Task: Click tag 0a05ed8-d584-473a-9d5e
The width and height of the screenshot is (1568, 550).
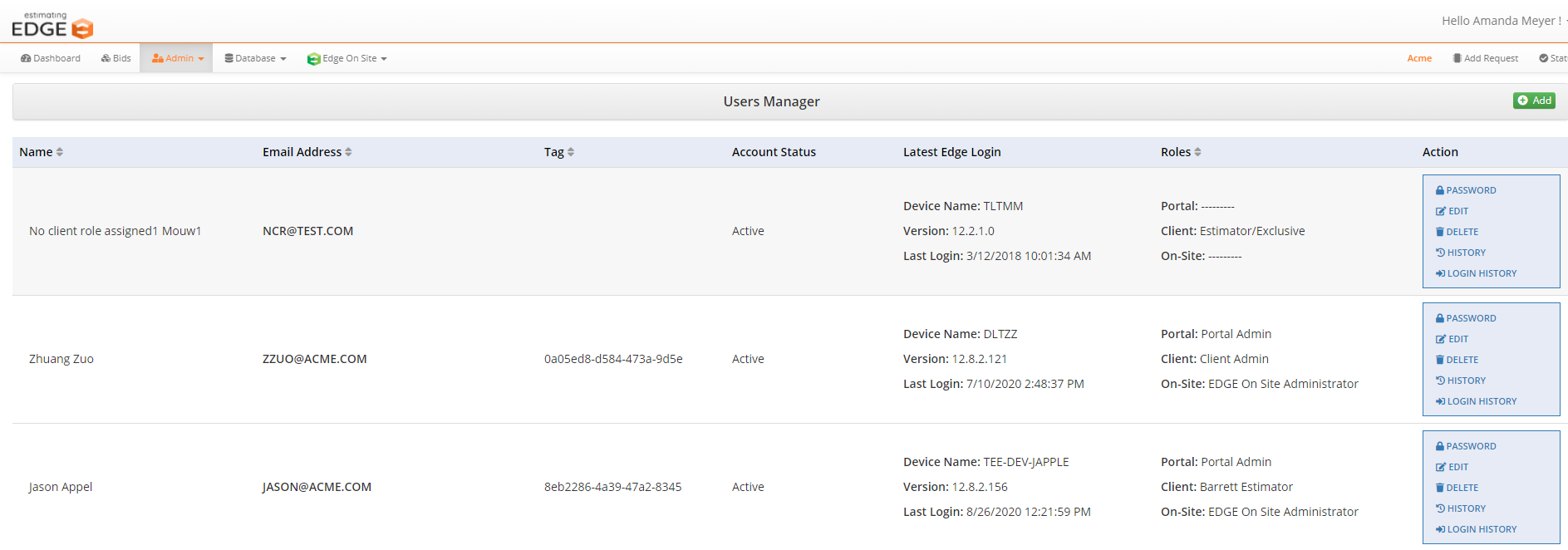Action: point(613,359)
